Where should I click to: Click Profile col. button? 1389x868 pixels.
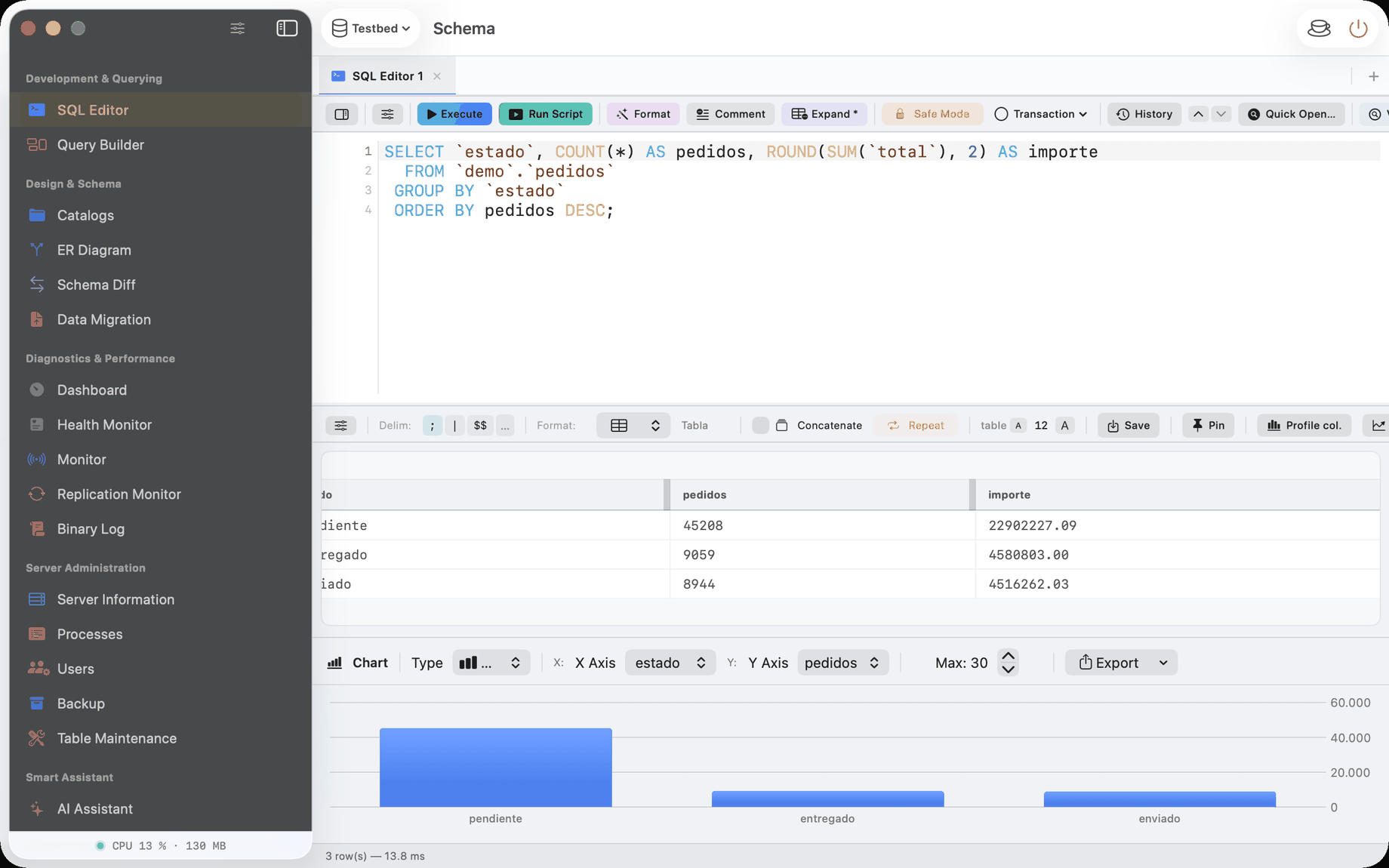click(x=1304, y=426)
